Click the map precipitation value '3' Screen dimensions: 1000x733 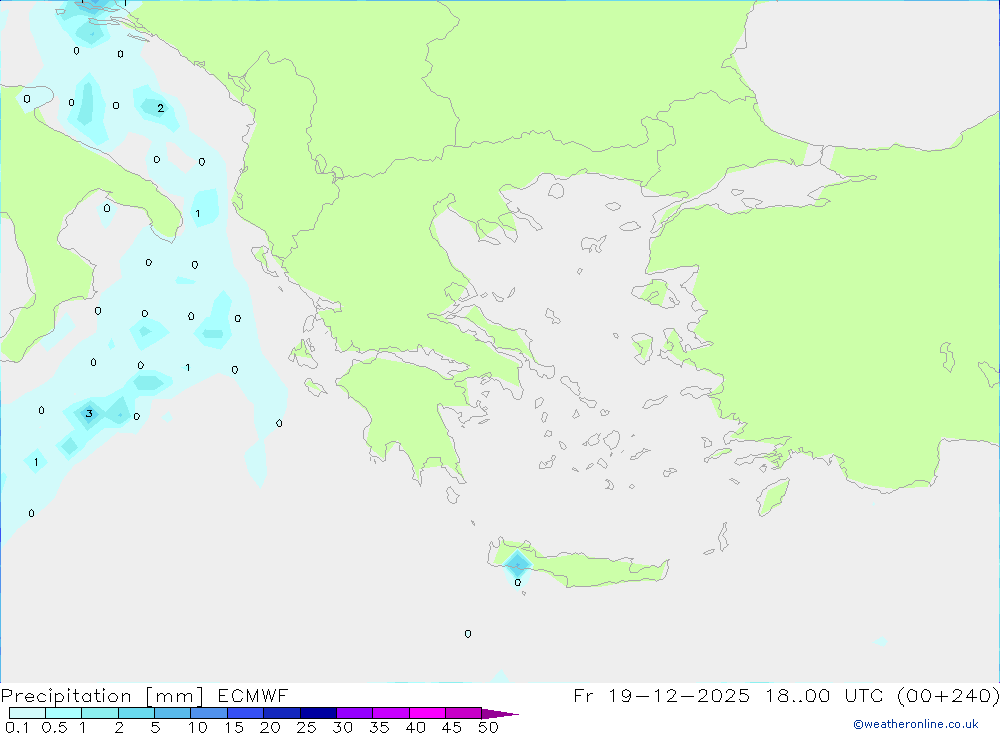[x=89, y=413]
